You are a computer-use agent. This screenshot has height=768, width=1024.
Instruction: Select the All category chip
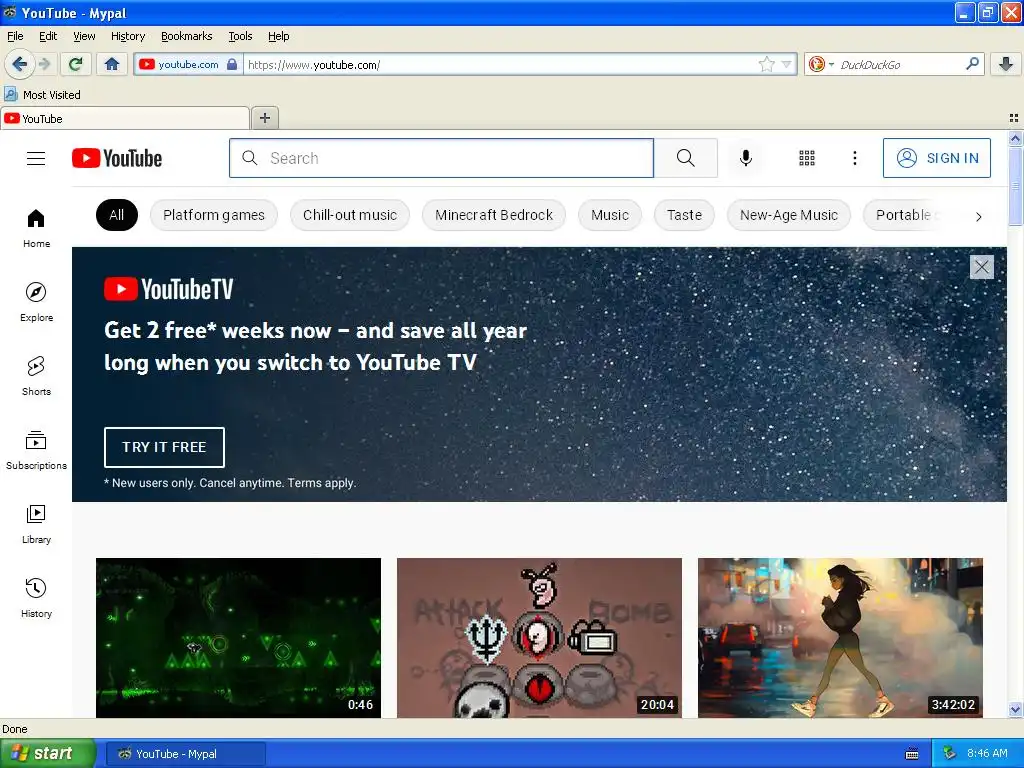[116, 215]
